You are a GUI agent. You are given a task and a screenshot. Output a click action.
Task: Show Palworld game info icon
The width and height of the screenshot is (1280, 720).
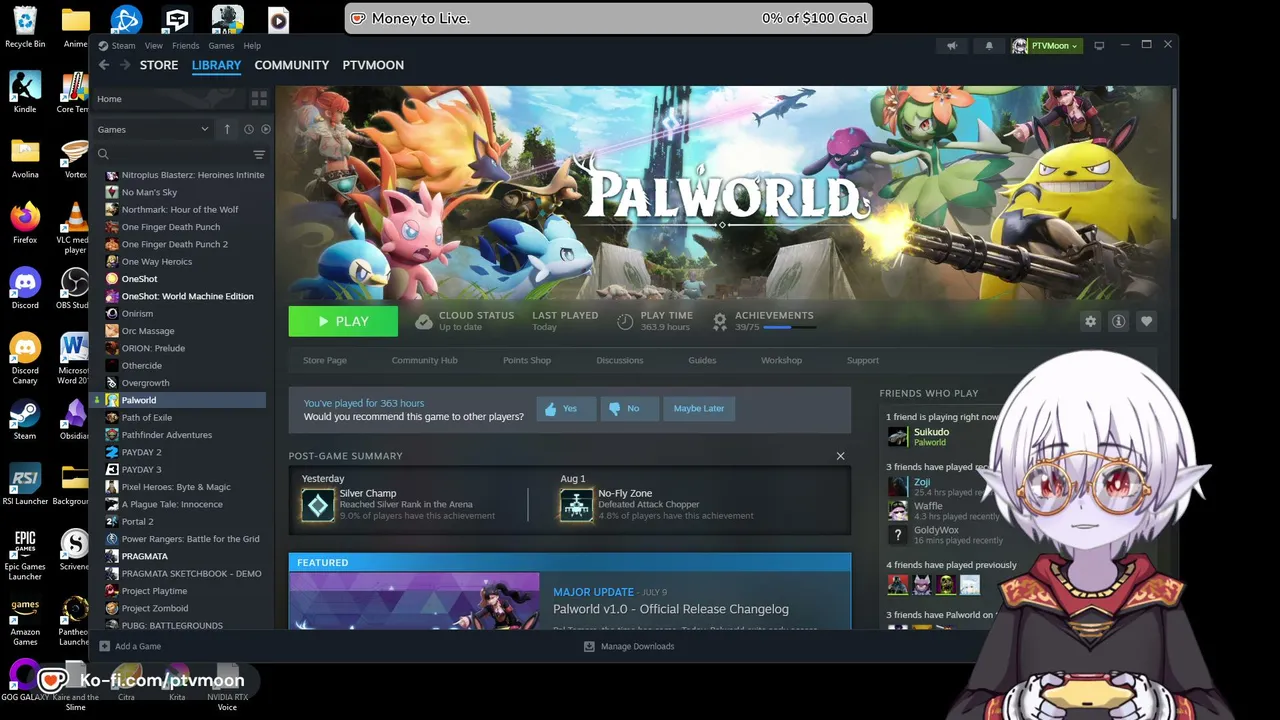tap(1118, 322)
